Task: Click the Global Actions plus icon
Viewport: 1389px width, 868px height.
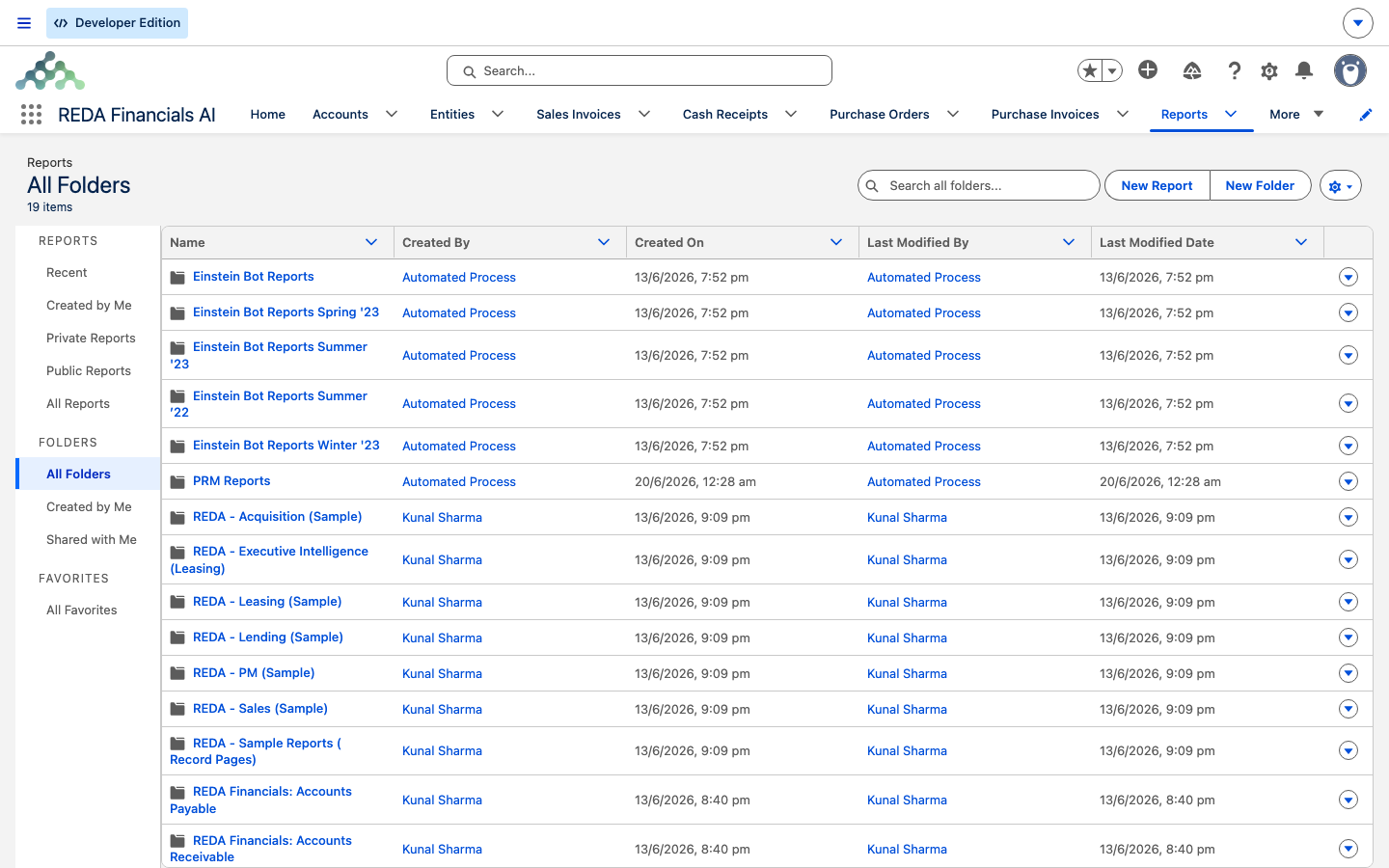Action: (1148, 69)
